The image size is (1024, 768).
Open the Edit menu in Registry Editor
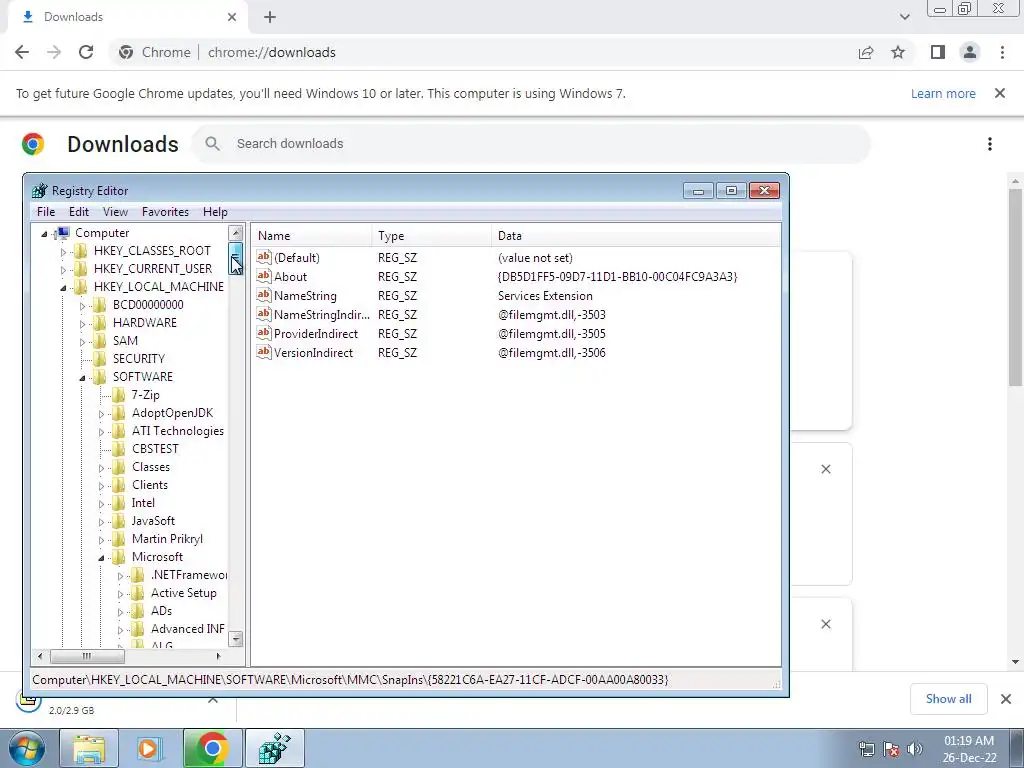tap(78, 212)
